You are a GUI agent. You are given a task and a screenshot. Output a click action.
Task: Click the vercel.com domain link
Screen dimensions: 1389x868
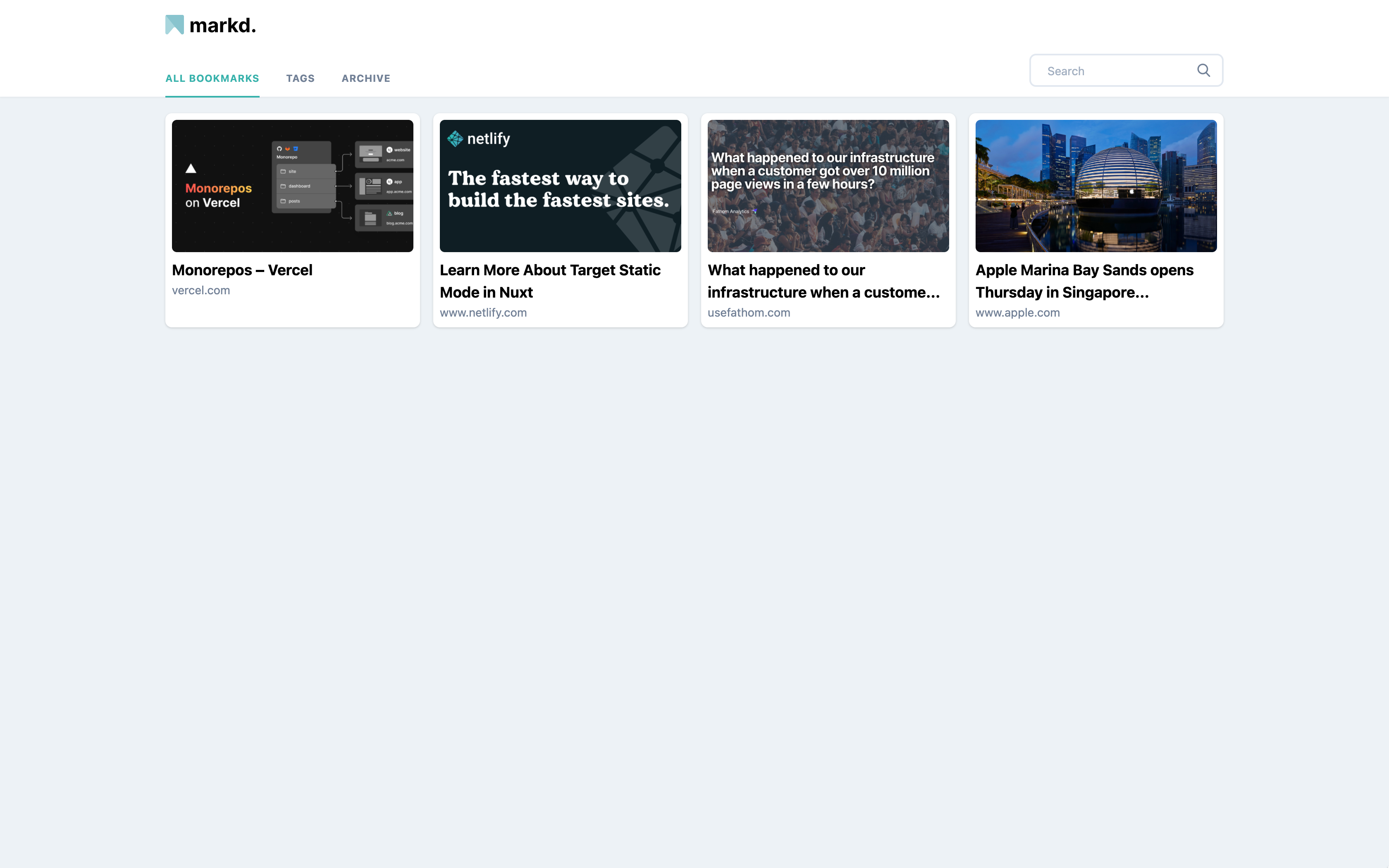coord(201,291)
